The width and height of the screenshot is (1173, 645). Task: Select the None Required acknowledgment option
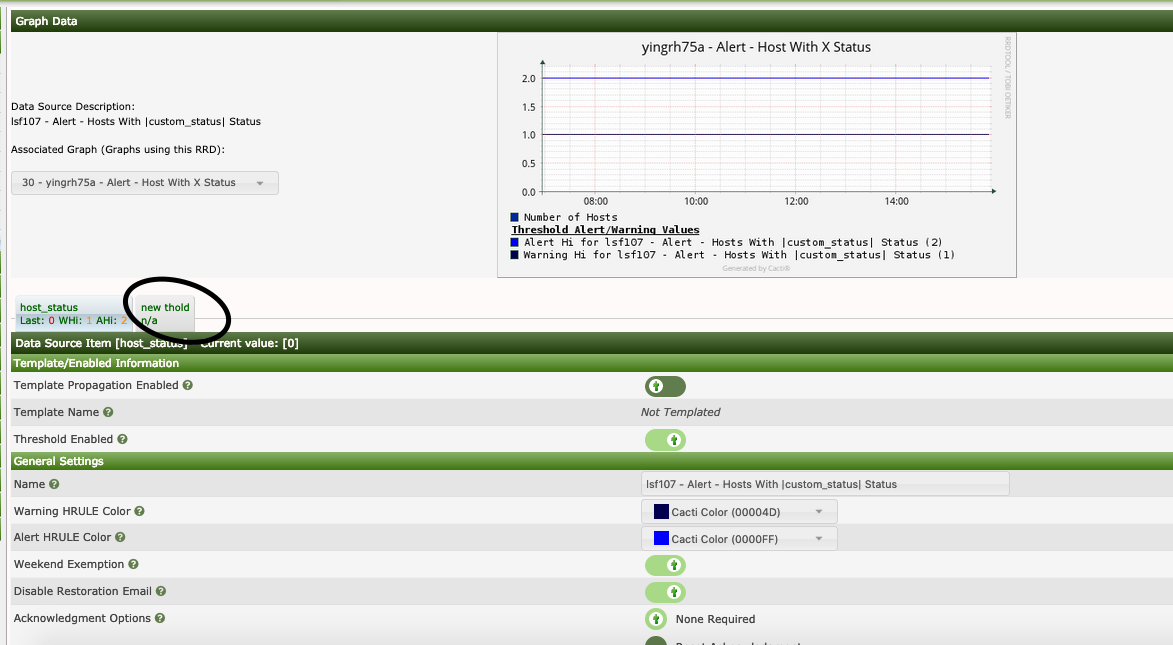(656, 618)
